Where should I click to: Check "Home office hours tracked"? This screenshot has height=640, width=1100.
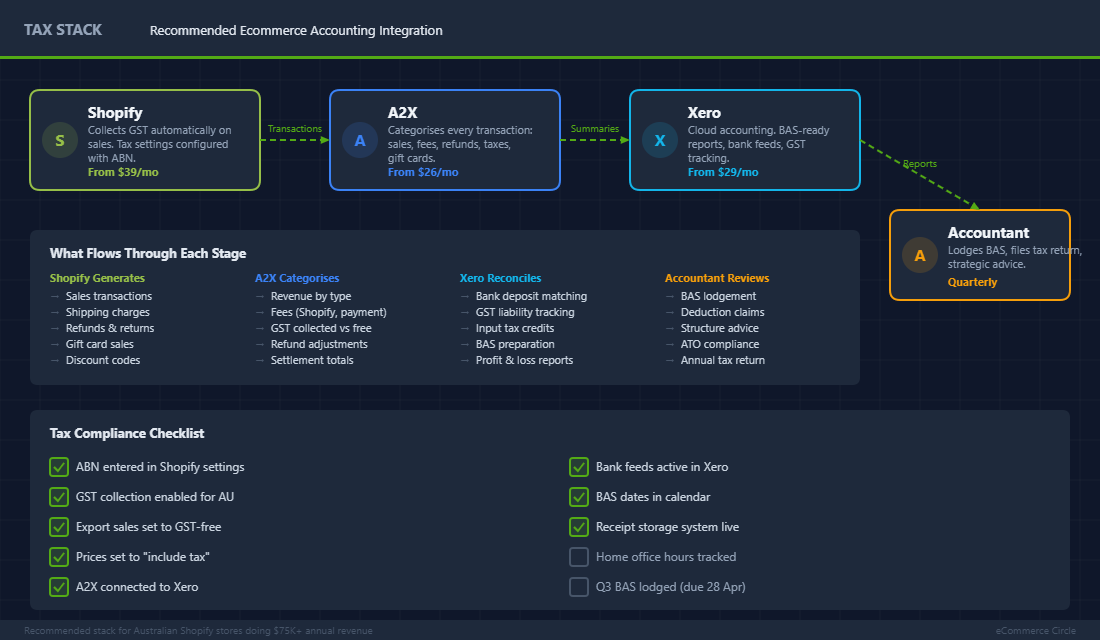tap(578, 557)
